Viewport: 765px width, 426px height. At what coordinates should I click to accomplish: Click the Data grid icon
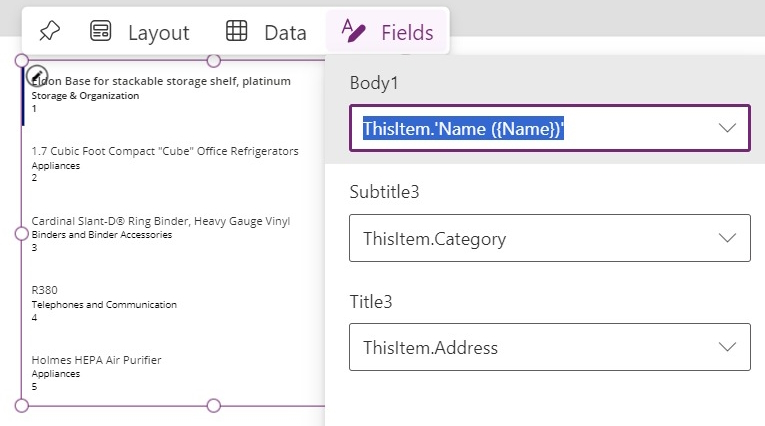pyautogui.click(x=237, y=31)
